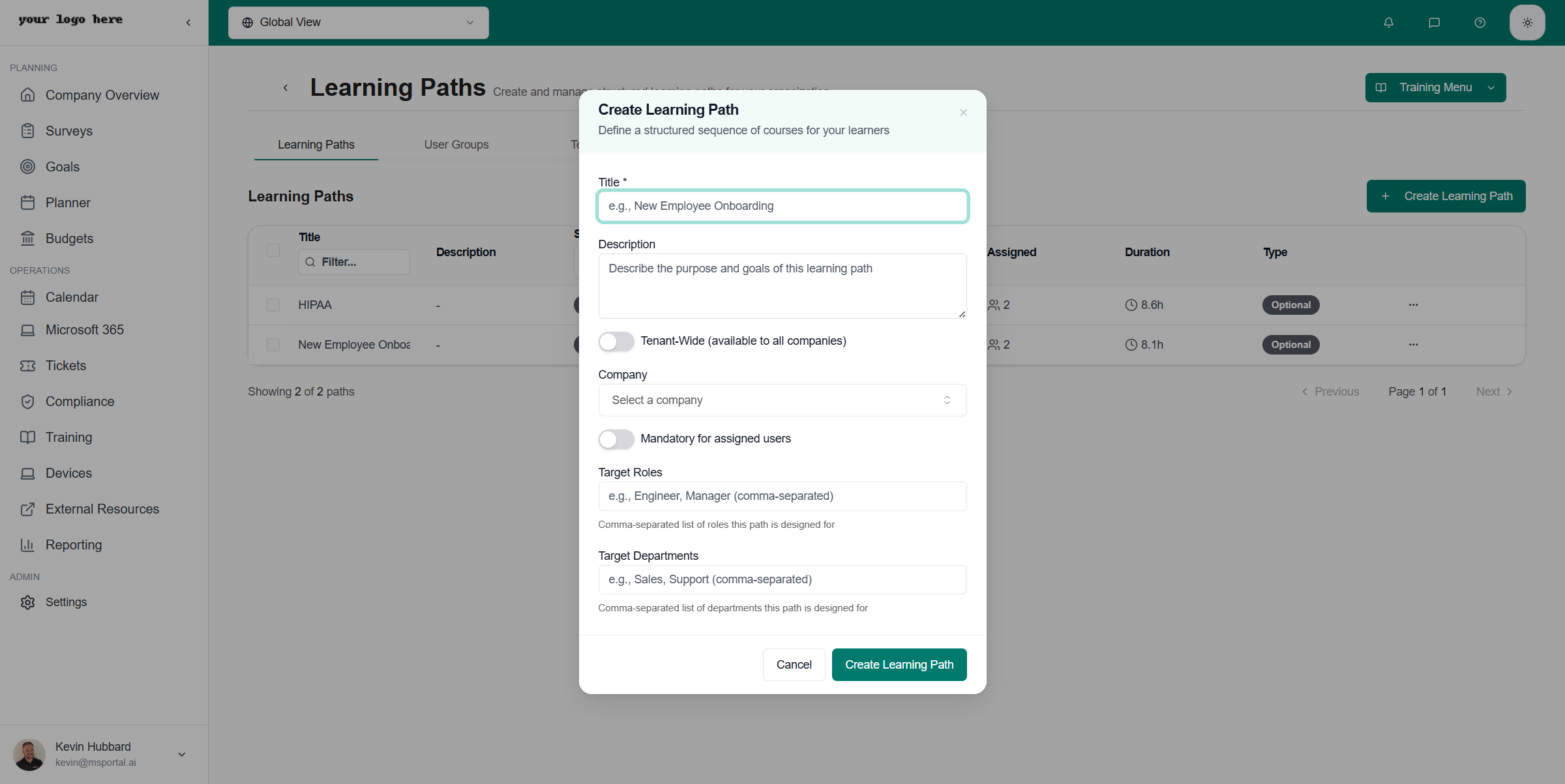Open Budgets from the Planning section
The width and height of the screenshot is (1565, 784).
coord(68,239)
